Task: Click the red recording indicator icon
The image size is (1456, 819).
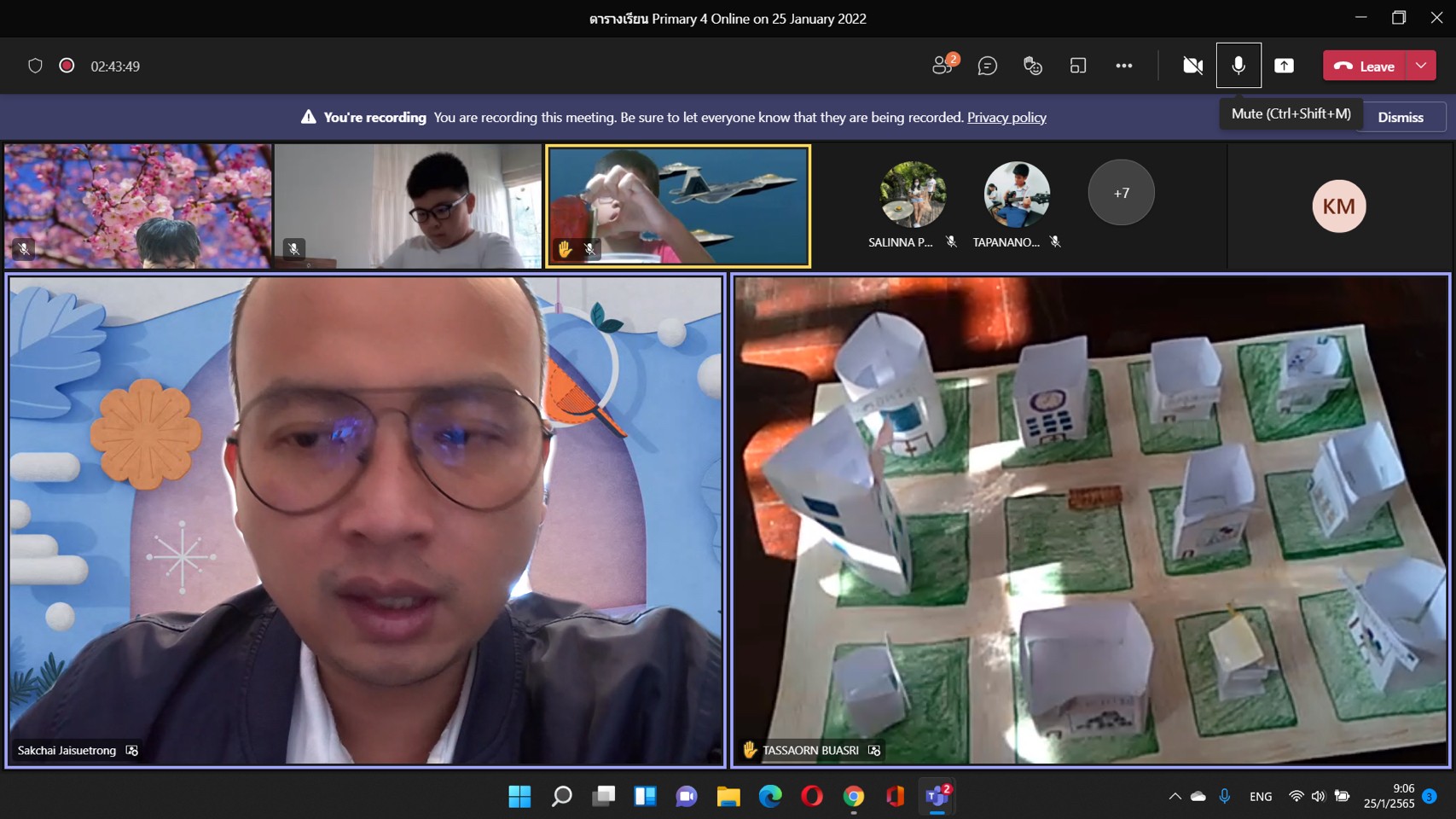Action: coord(67,66)
